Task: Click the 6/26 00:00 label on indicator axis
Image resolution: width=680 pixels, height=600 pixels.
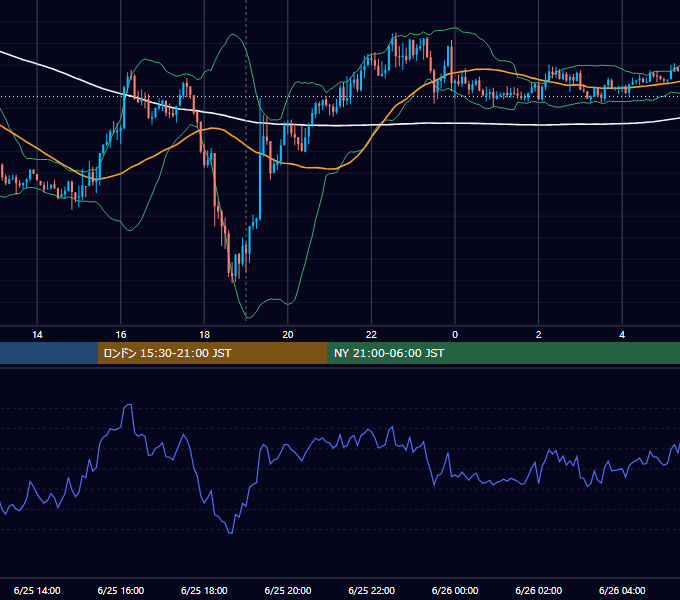Action: pyautogui.click(x=455, y=590)
